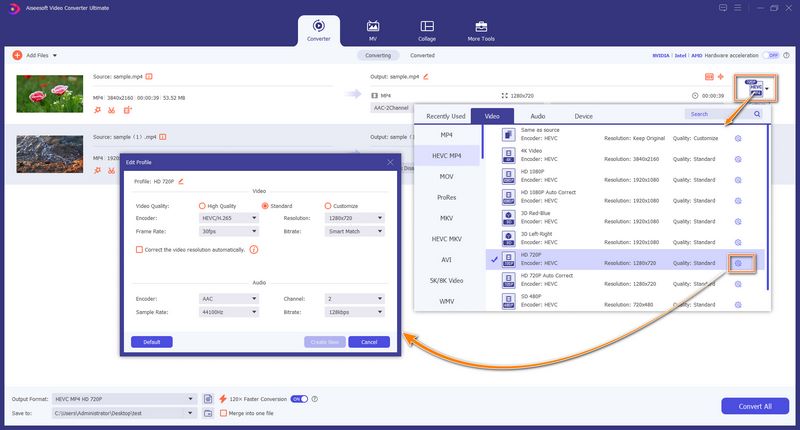Click the Convert All button
The image size is (800, 430).
(x=755, y=407)
